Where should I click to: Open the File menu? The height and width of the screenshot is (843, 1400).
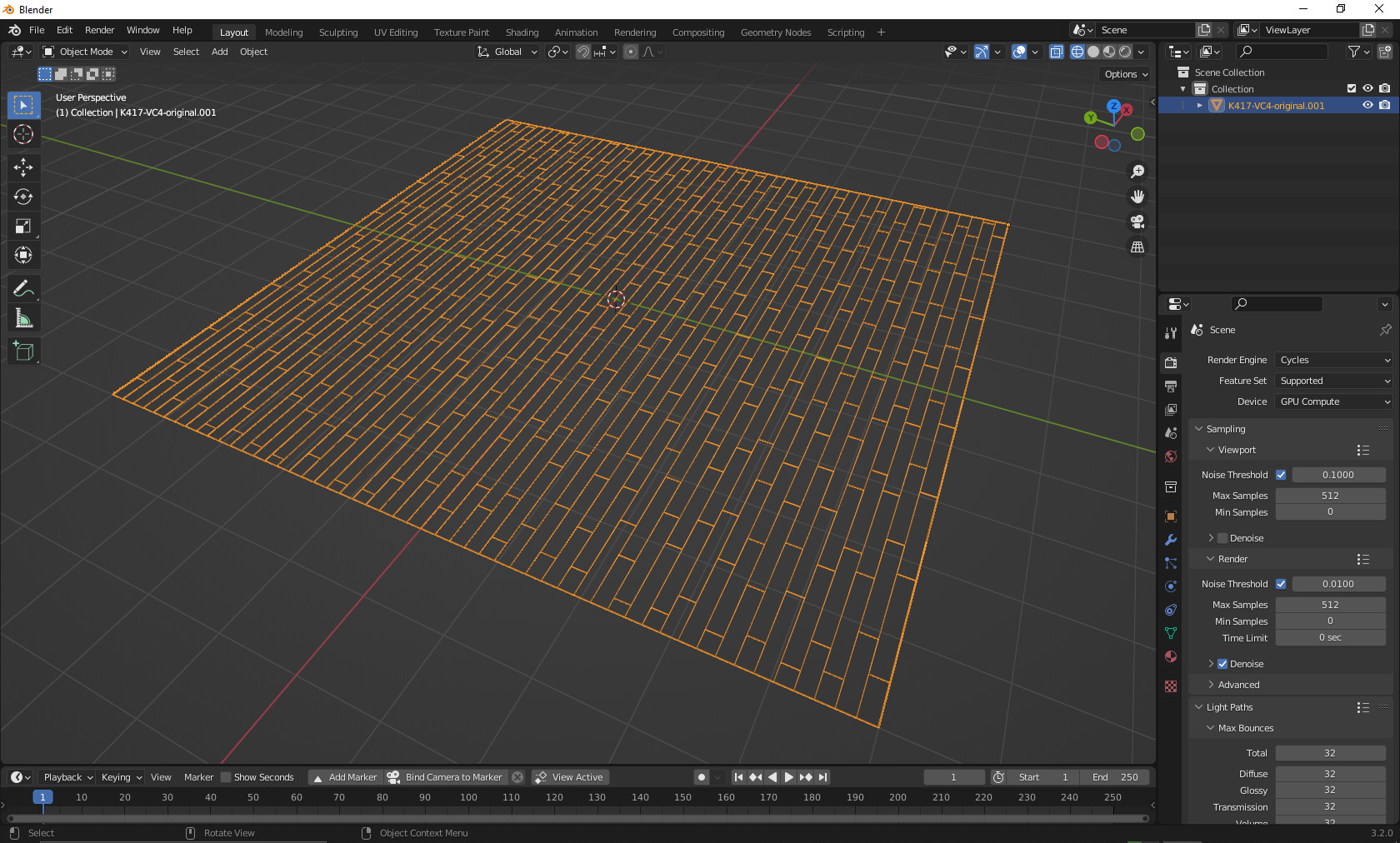click(37, 30)
